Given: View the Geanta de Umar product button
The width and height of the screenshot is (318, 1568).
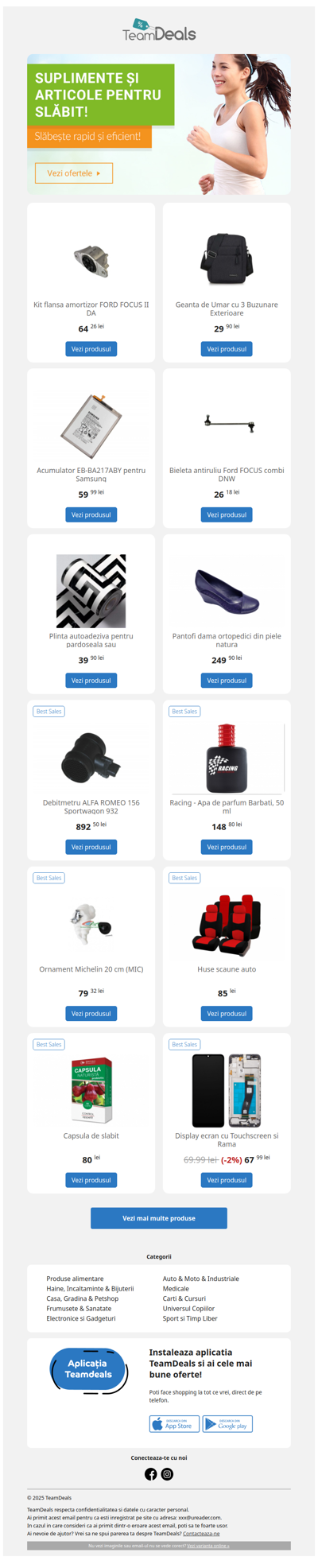Looking at the screenshot, I should [x=227, y=349].
